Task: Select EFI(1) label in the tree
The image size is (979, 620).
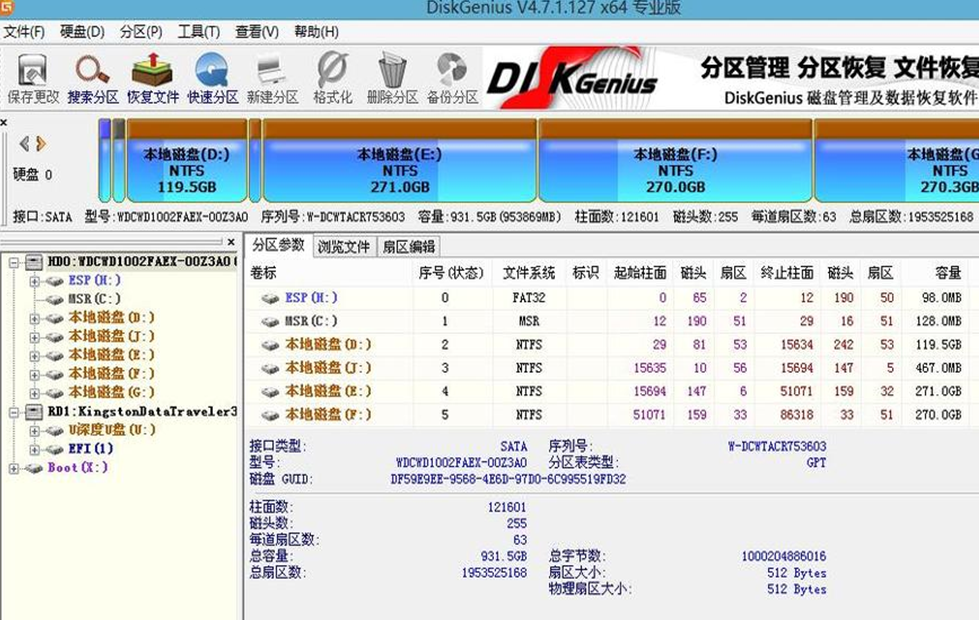Action: (x=91, y=449)
